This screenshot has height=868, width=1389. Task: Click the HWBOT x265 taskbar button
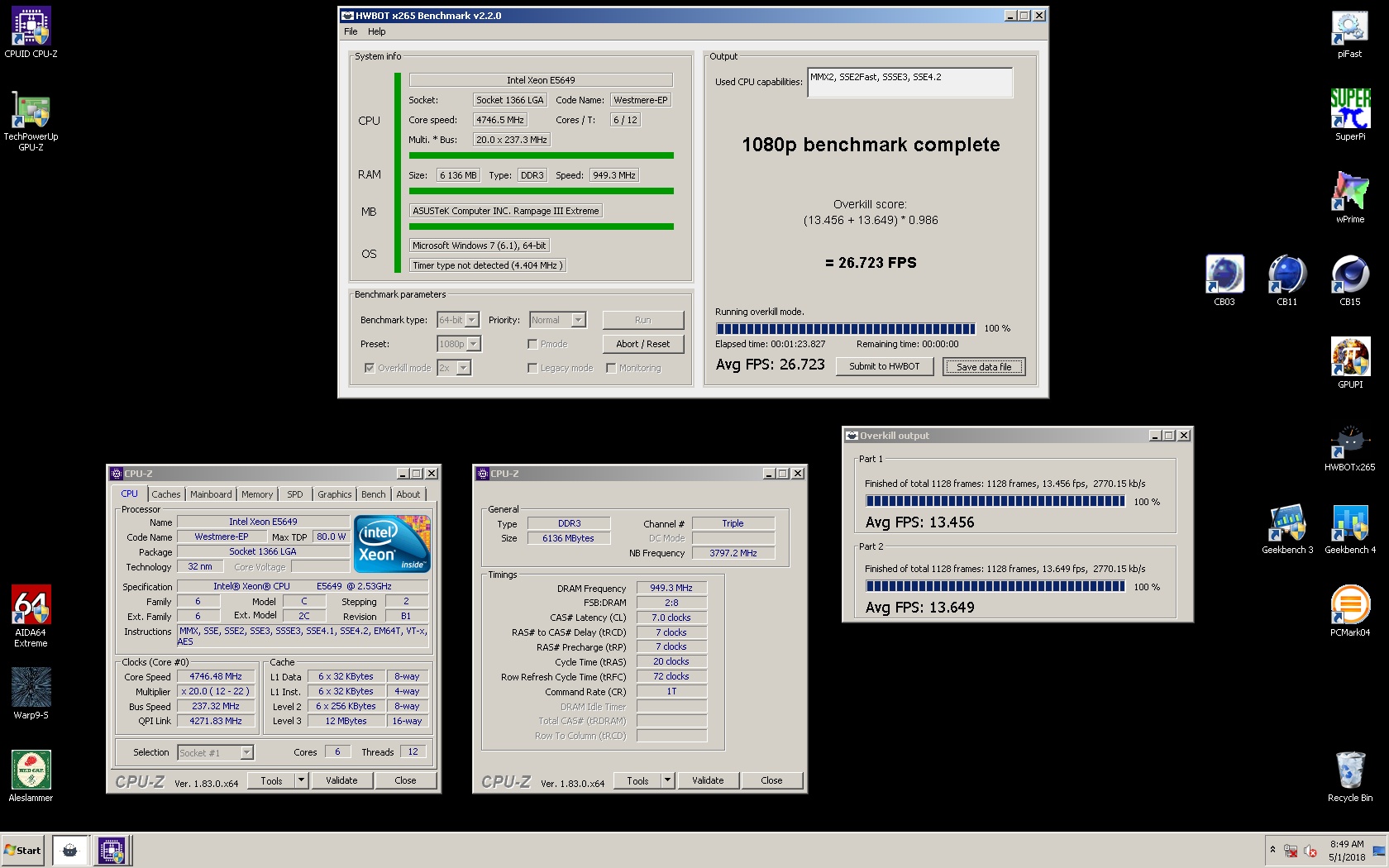pyautogui.click(x=70, y=850)
